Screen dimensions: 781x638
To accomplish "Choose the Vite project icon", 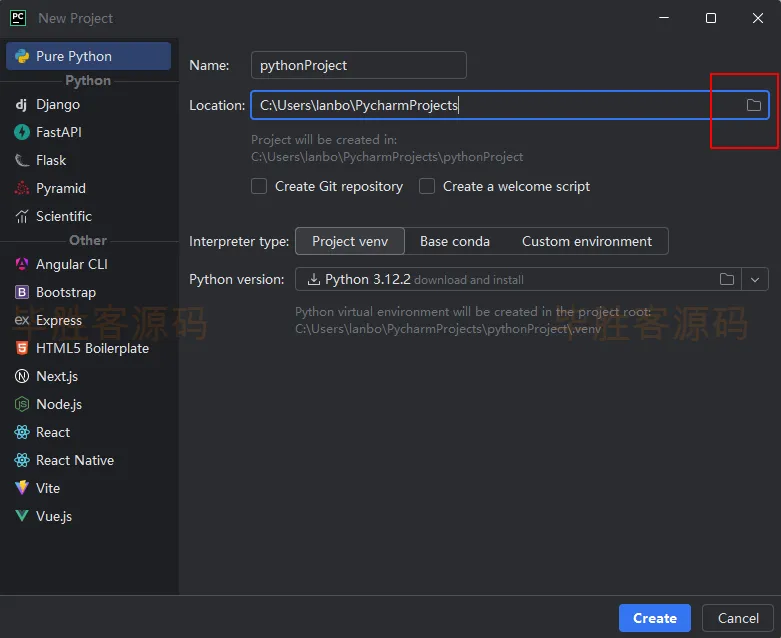I will [x=21, y=488].
